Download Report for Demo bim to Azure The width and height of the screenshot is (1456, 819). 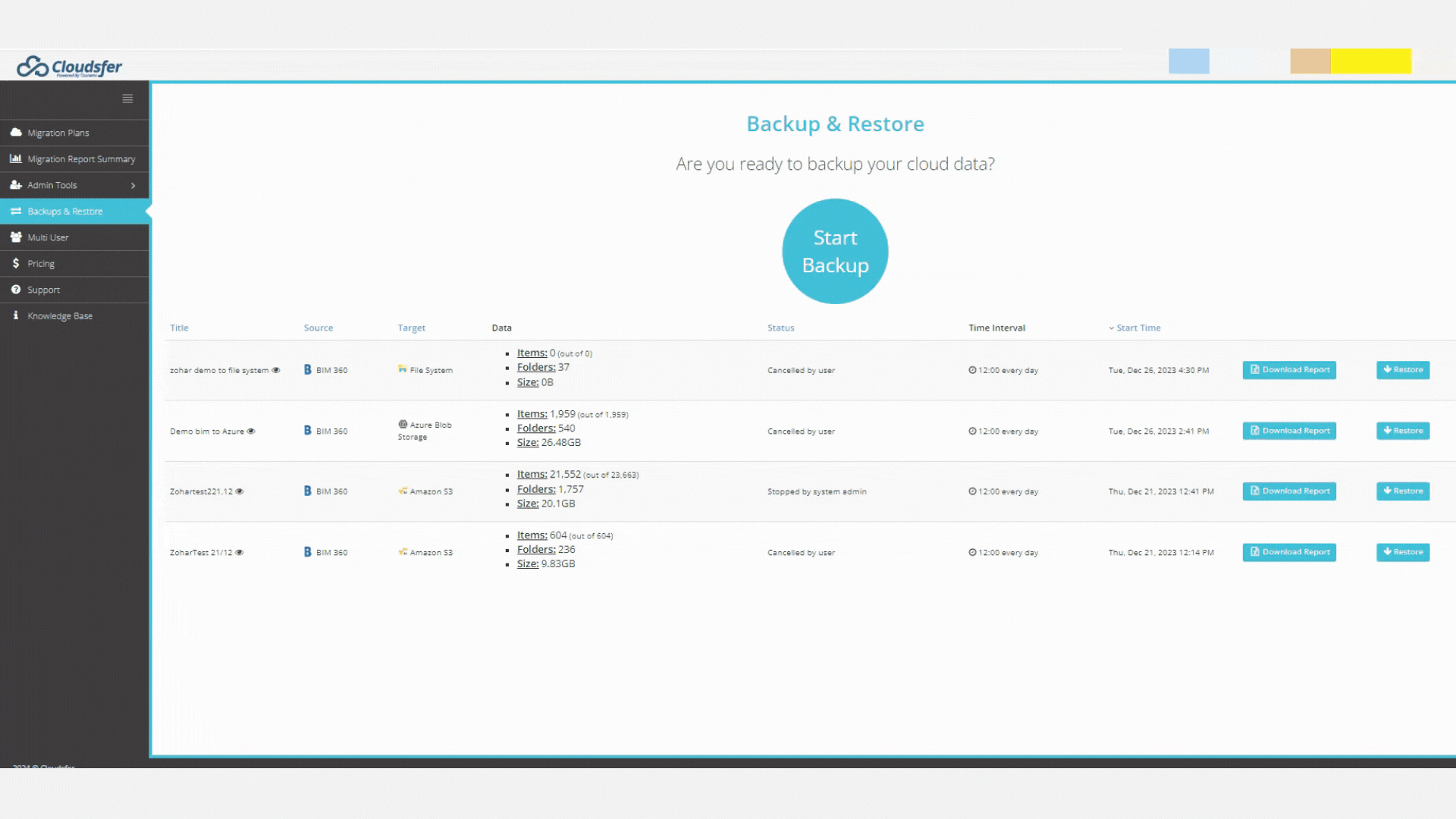point(1289,430)
